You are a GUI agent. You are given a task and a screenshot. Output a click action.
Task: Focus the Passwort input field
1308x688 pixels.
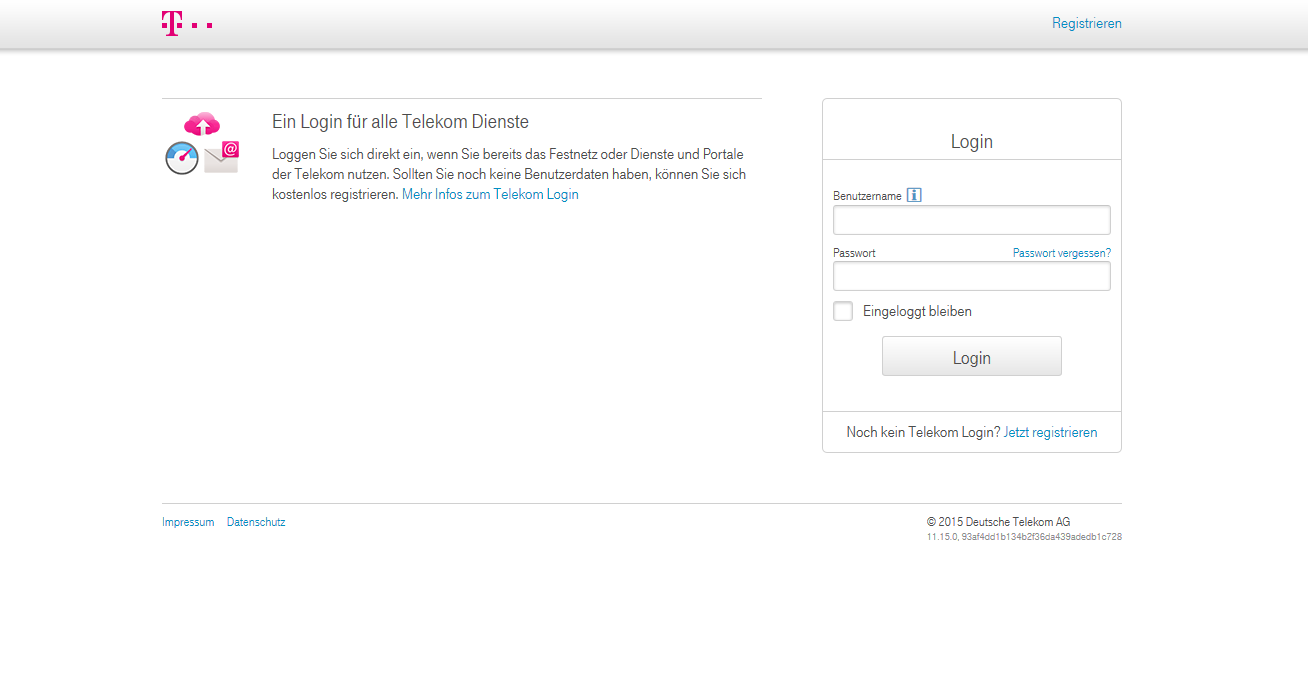point(972,276)
